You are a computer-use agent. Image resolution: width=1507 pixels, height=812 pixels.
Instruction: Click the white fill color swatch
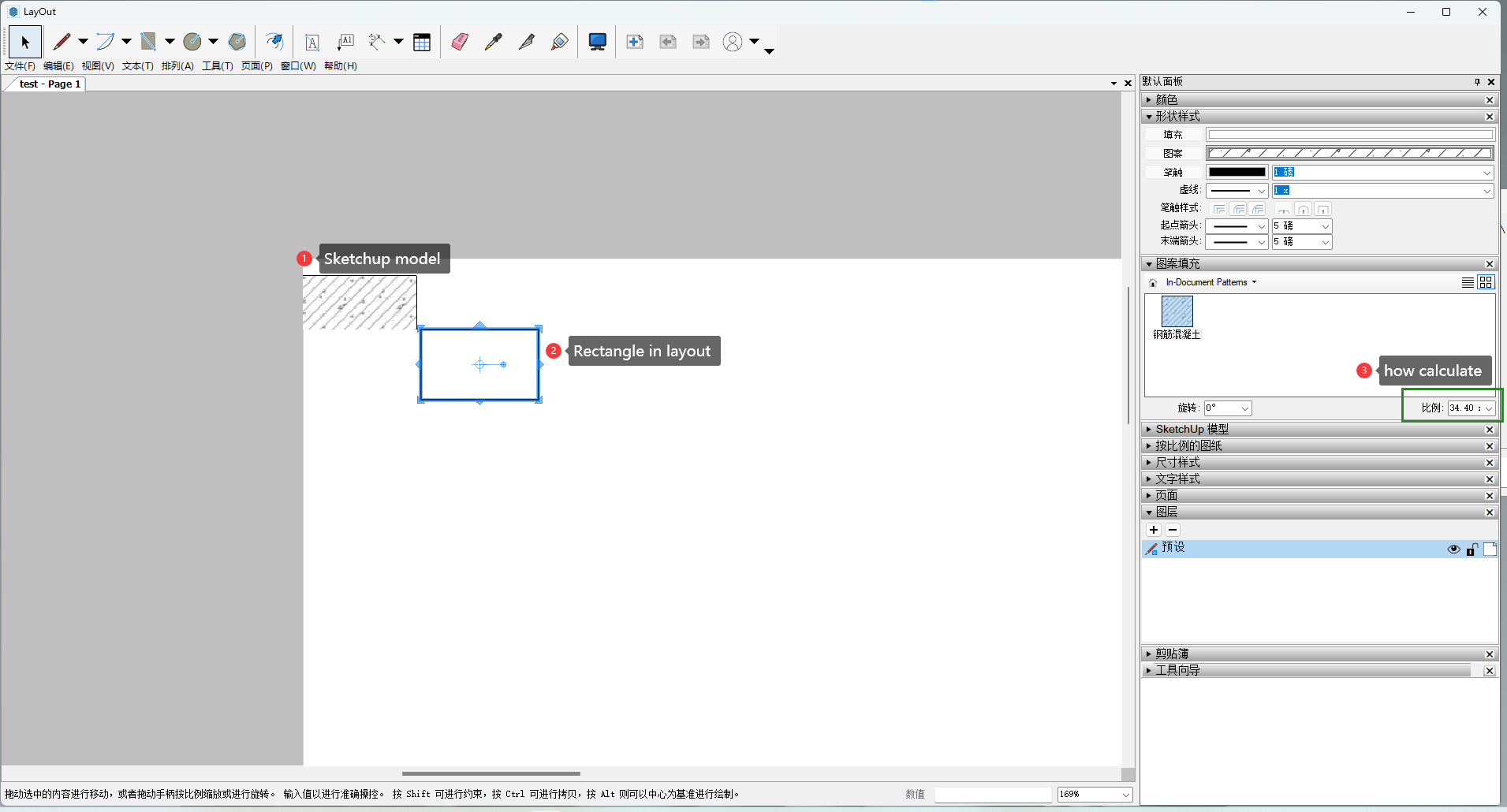1350,135
